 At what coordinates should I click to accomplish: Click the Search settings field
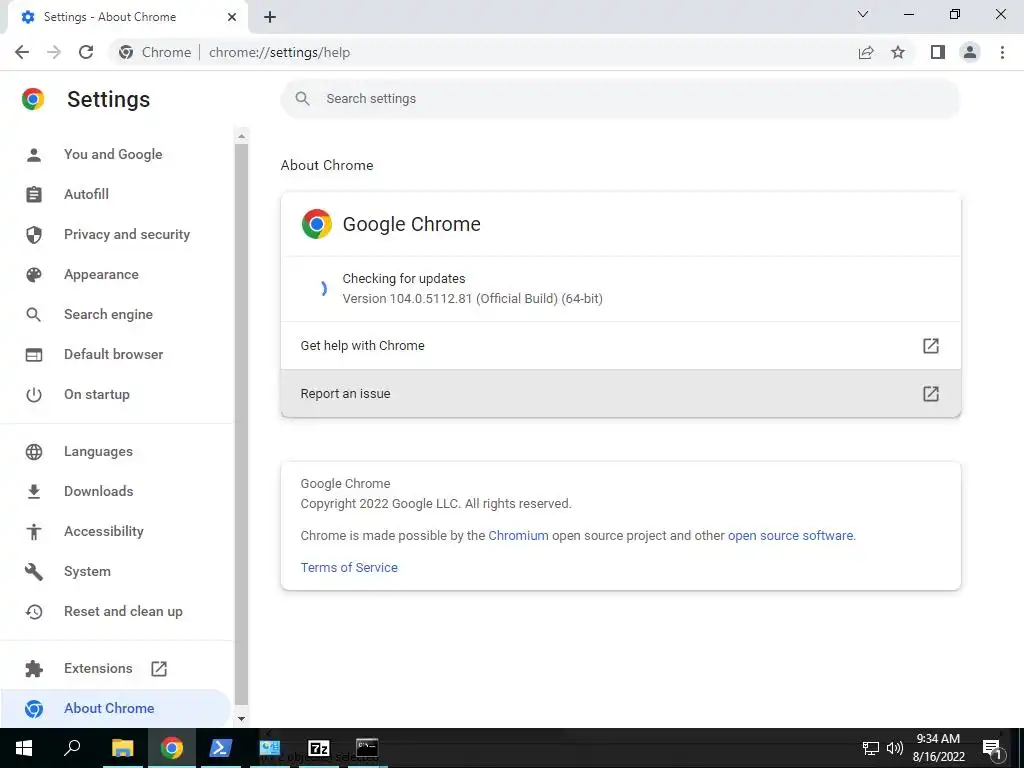pyautogui.click(x=620, y=99)
